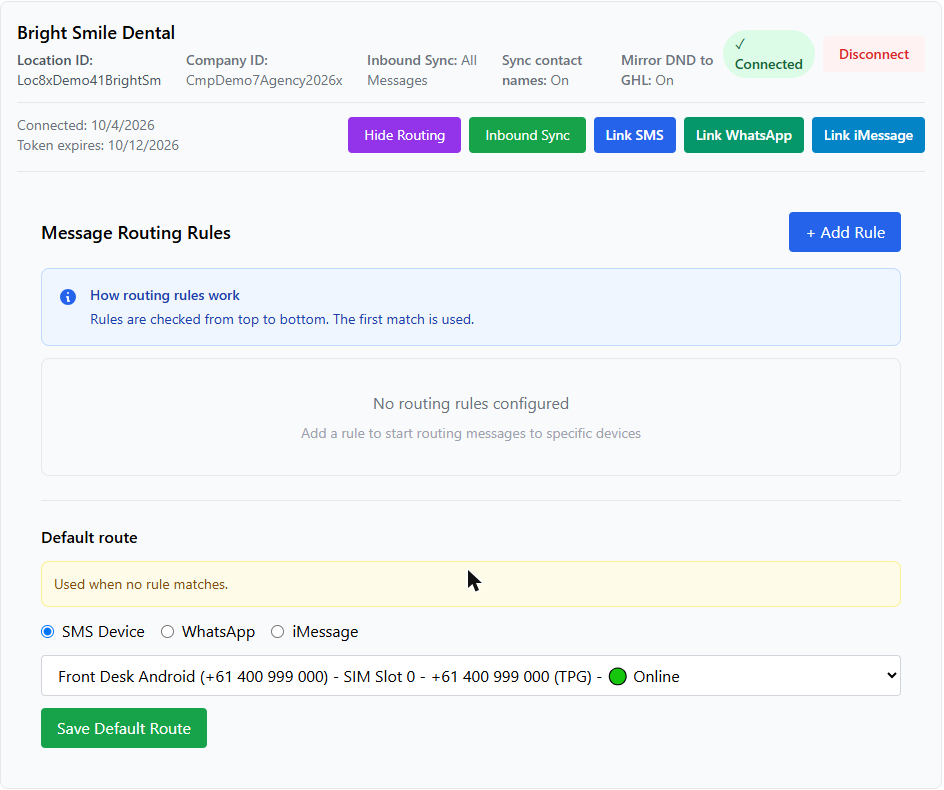Open Inbound Sync settings
Viewport: 944px width, 790px height.
point(527,135)
